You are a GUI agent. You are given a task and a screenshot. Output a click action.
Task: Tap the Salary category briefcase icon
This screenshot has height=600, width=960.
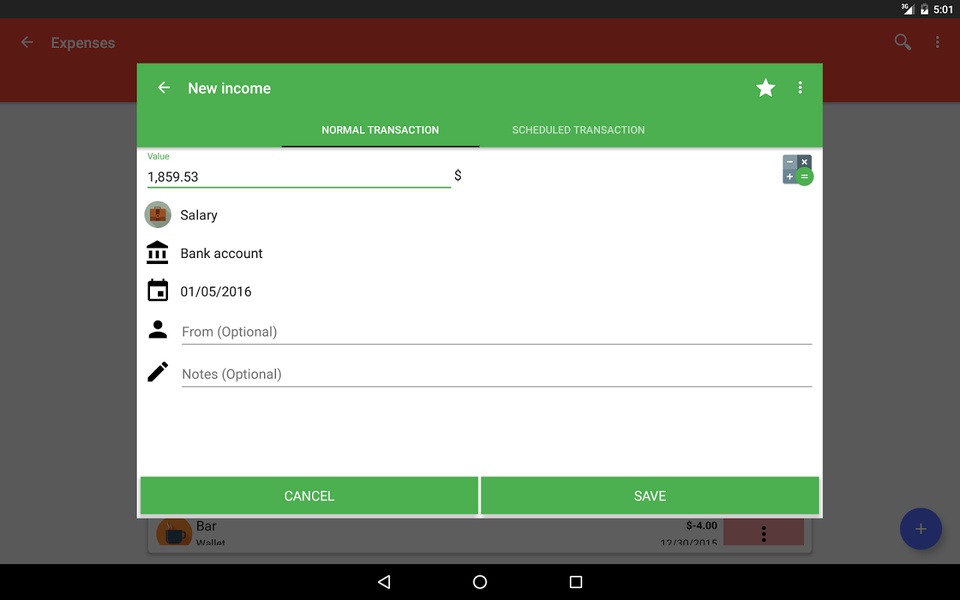(x=158, y=215)
